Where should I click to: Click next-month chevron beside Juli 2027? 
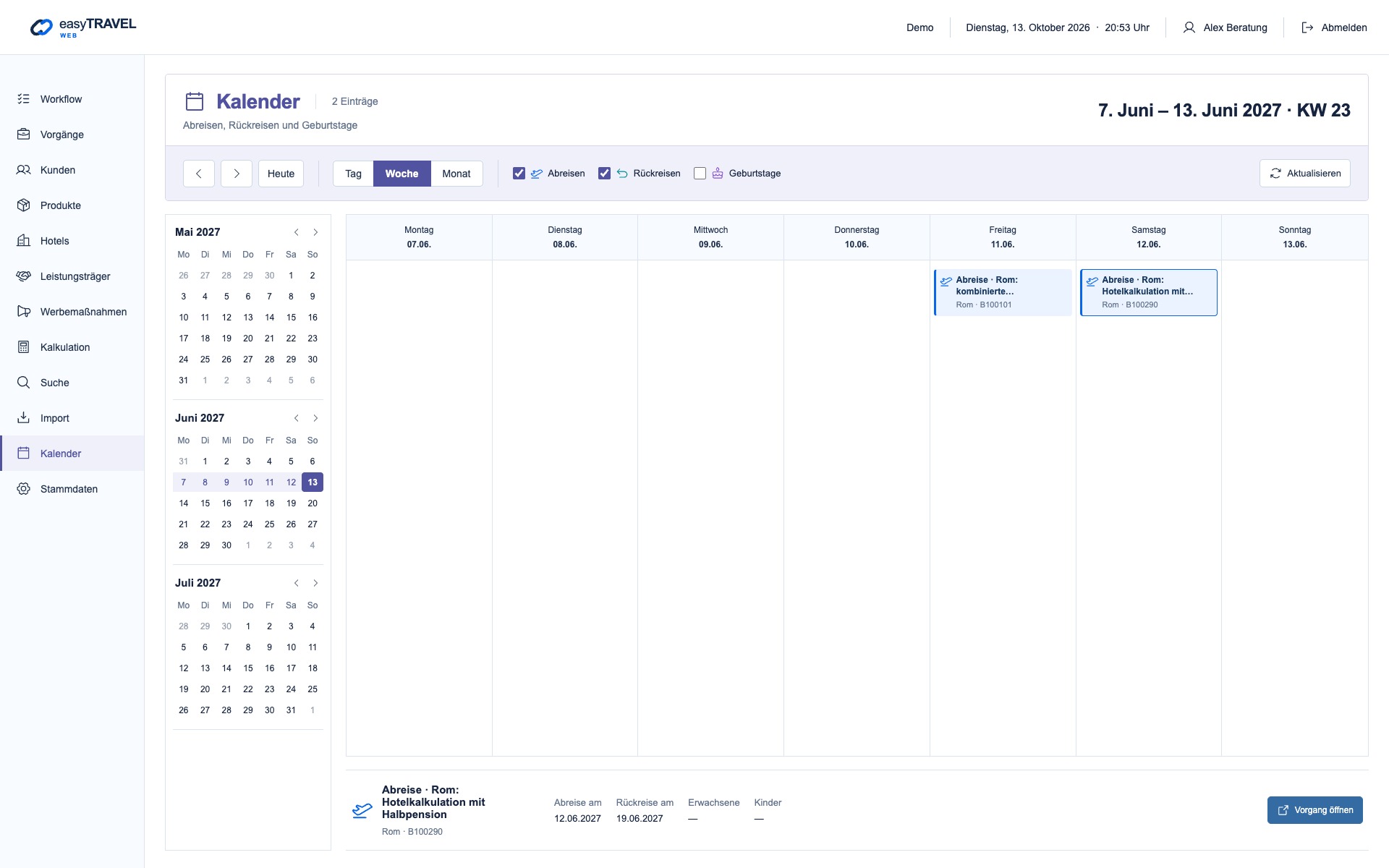tap(315, 583)
